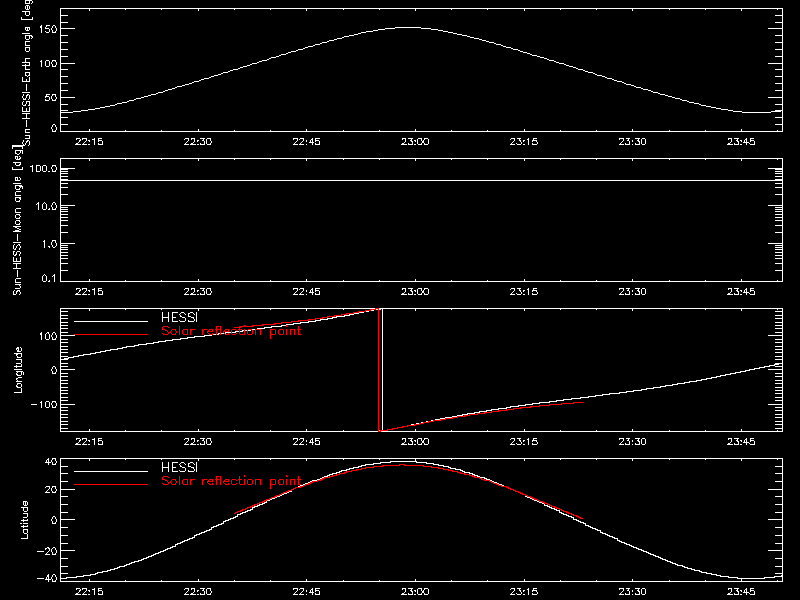Click the 50 tick on Earth angle axis
The width and height of the screenshot is (800, 600).
(51, 97)
